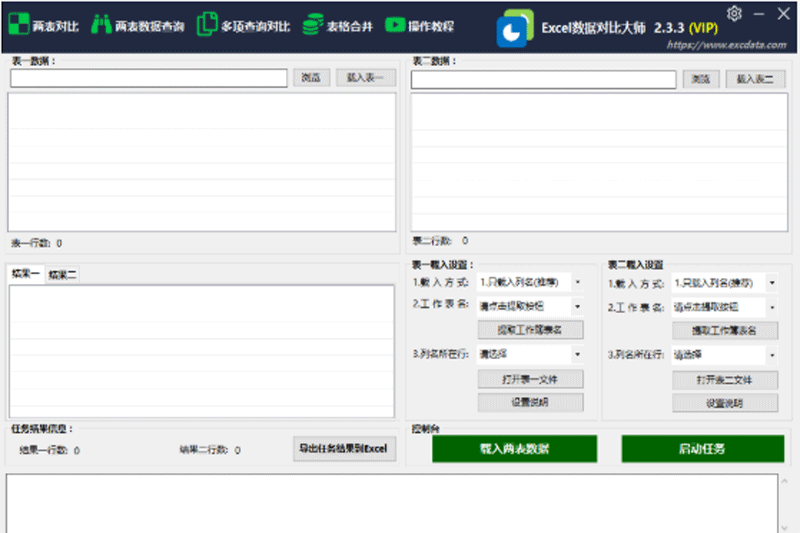Image resolution: width=800 pixels, height=533 pixels.
Task: Expand table one 列名所在行 dropdown
Action: click(578, 354)
